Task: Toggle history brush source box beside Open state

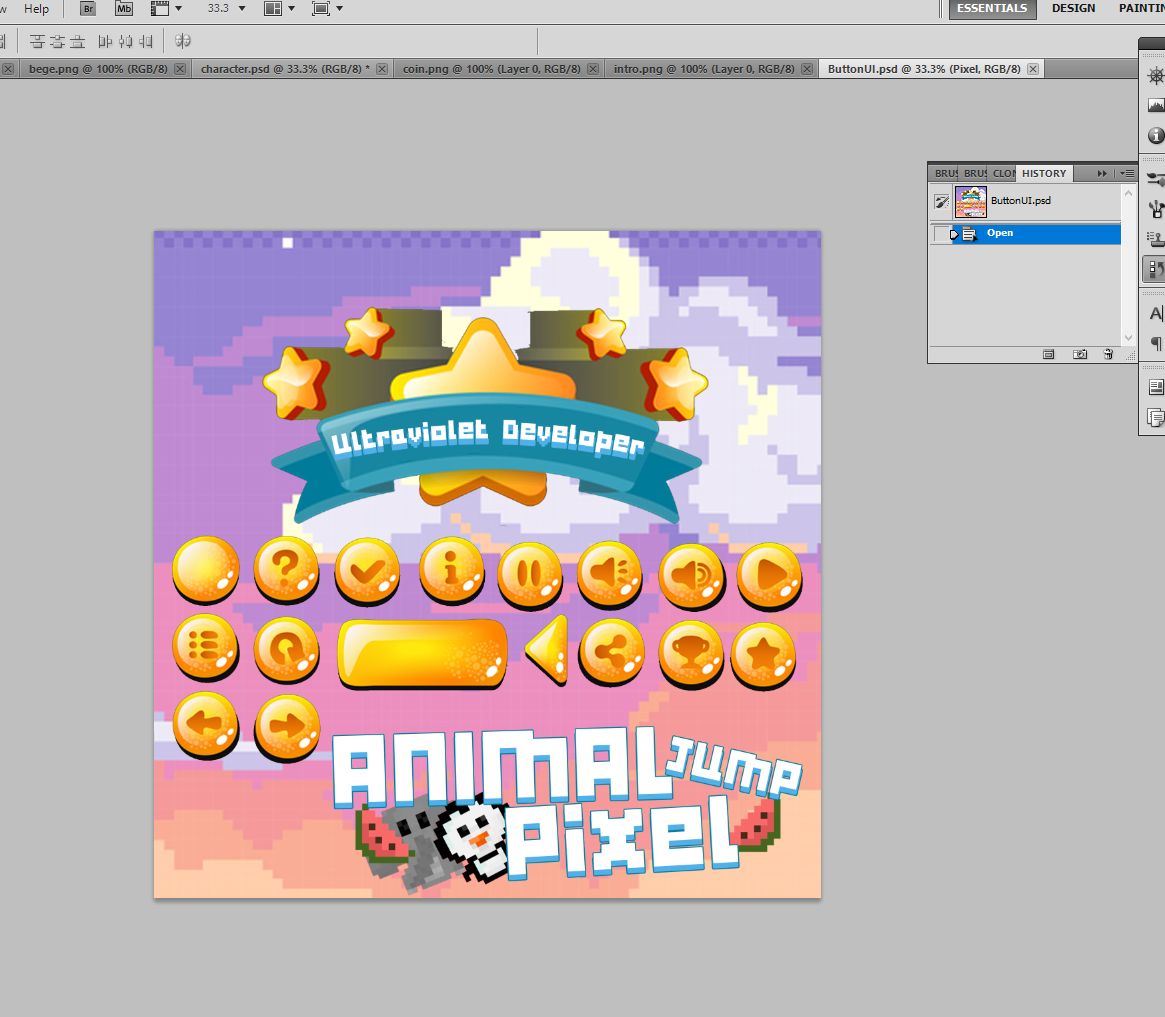Action: point(941,234)
